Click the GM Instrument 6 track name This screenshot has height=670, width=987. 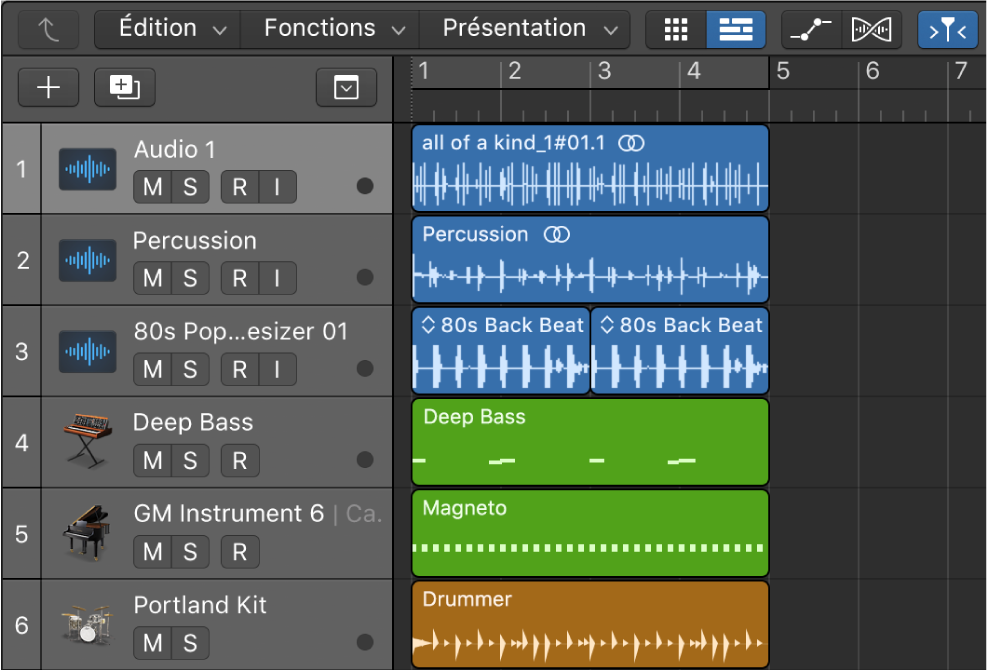click(228, 514)
